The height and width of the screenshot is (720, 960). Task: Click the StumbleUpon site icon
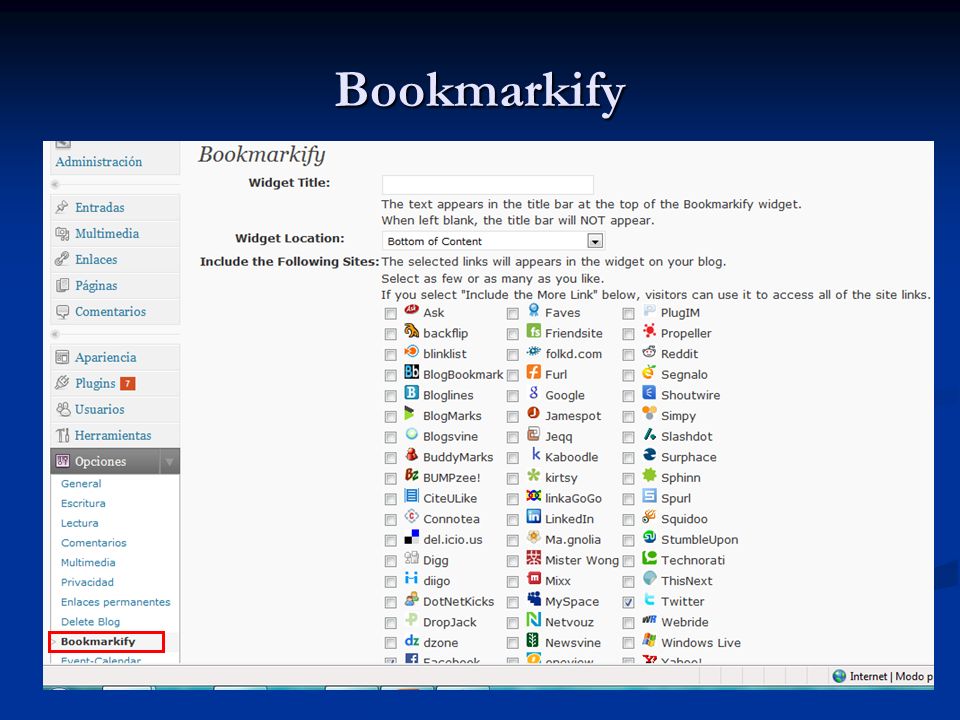coord(649,538)
